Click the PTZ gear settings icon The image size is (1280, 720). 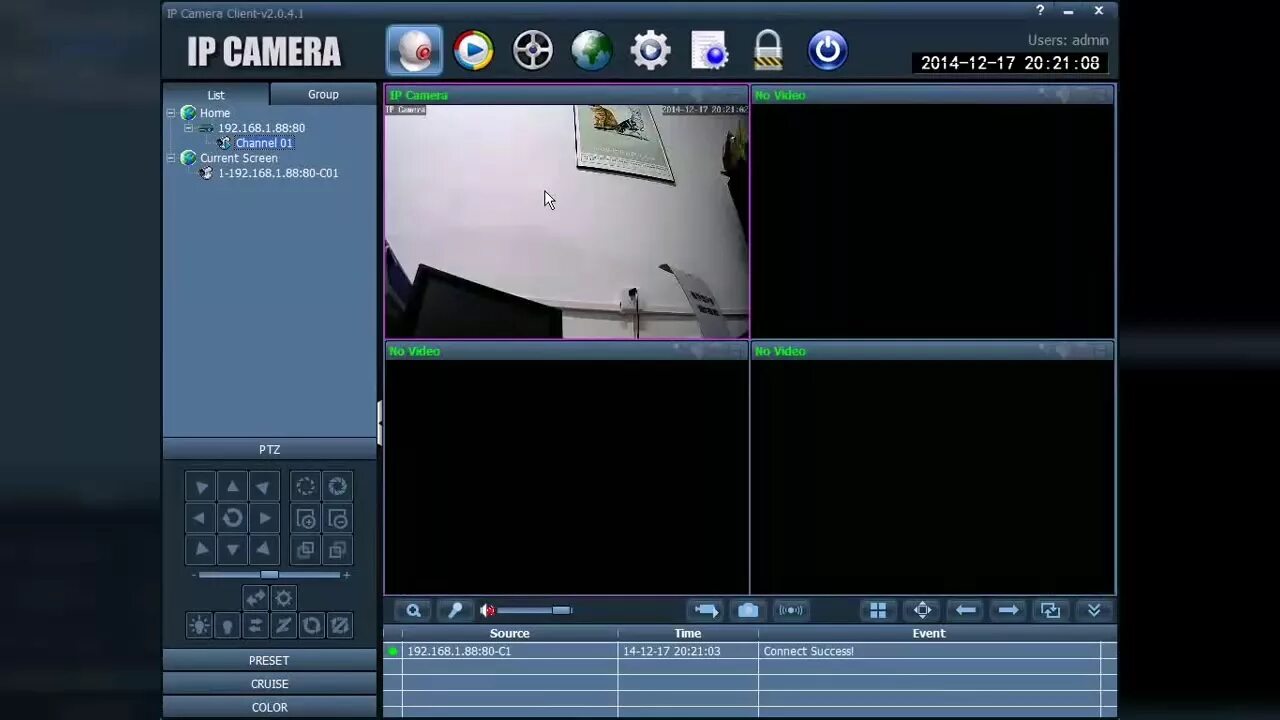click(284, 598)
